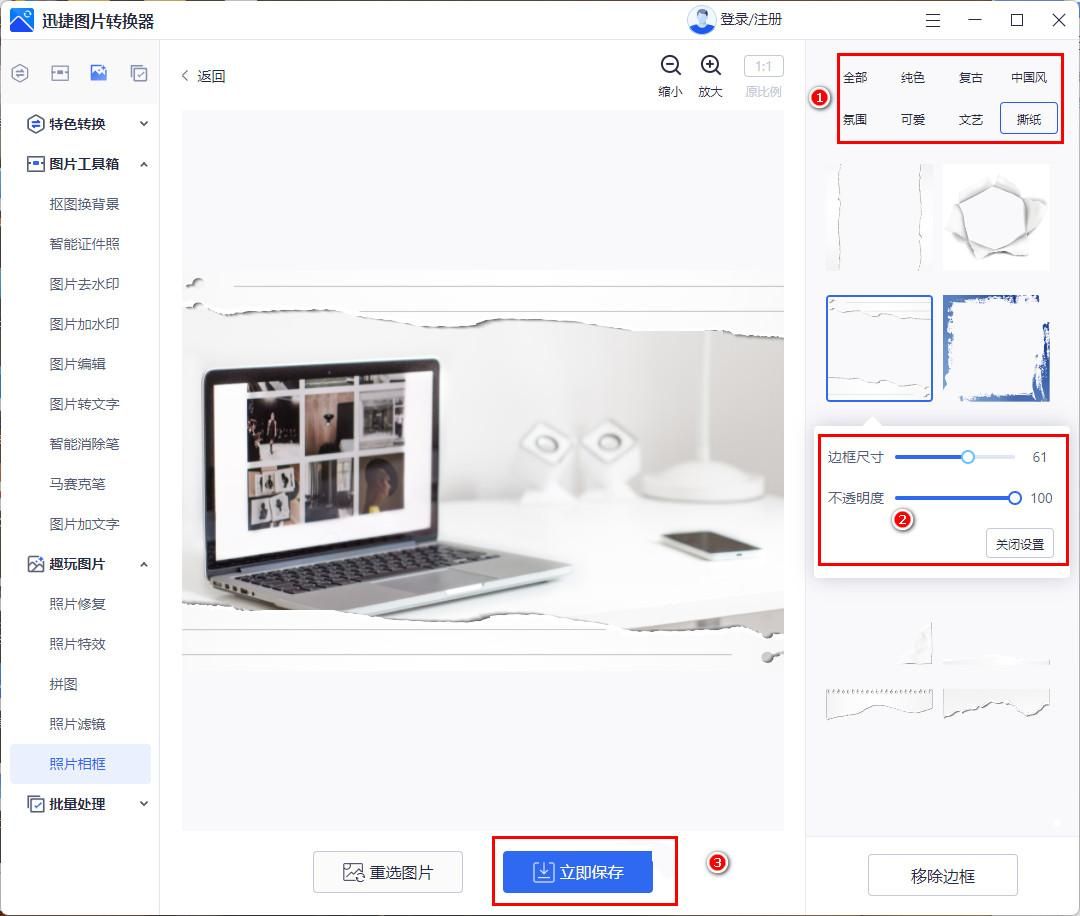Switch to the 复古 frame category
Screen dimensions: 1080x916
[970, 78]
